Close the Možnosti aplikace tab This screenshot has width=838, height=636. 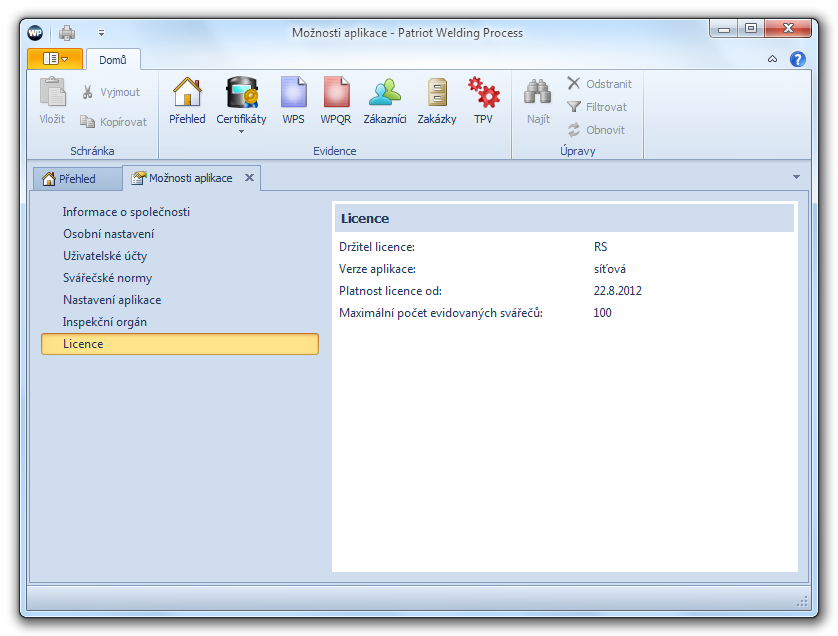(249, 177)
